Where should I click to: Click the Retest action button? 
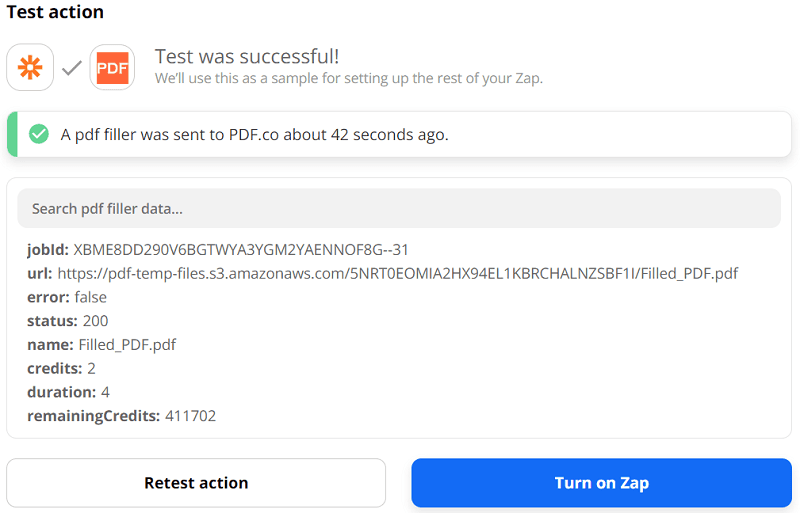tap(196, 483)
